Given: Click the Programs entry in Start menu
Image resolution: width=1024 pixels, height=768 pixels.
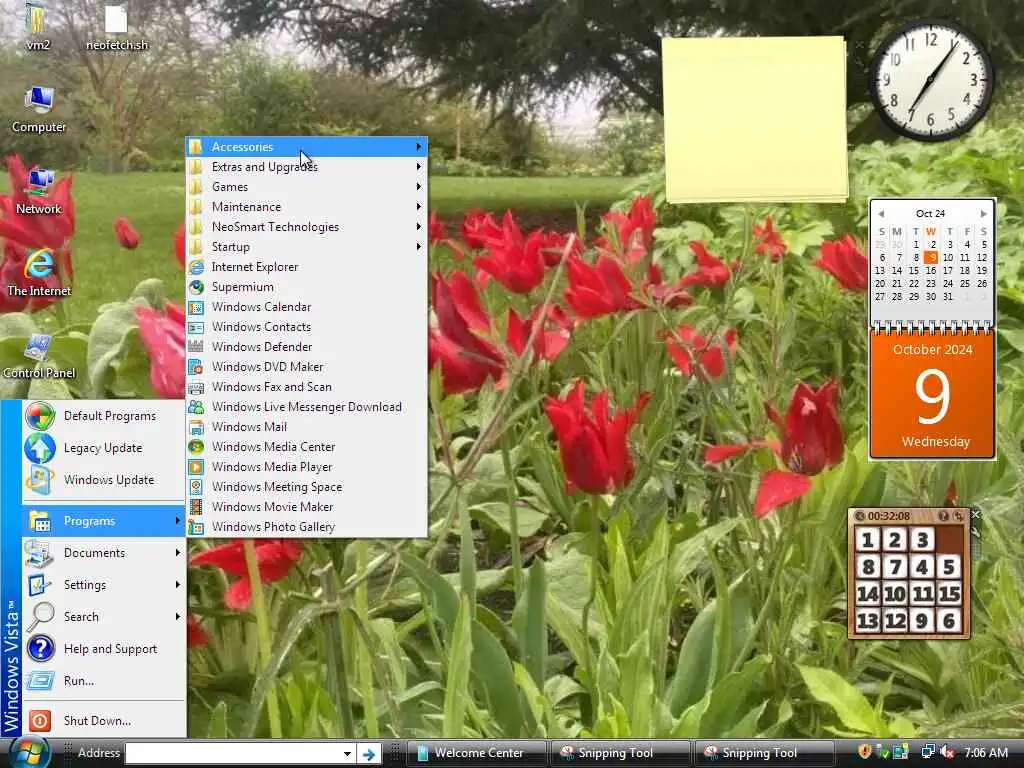Looking at the screenshot, I should [x=104, y=521].
